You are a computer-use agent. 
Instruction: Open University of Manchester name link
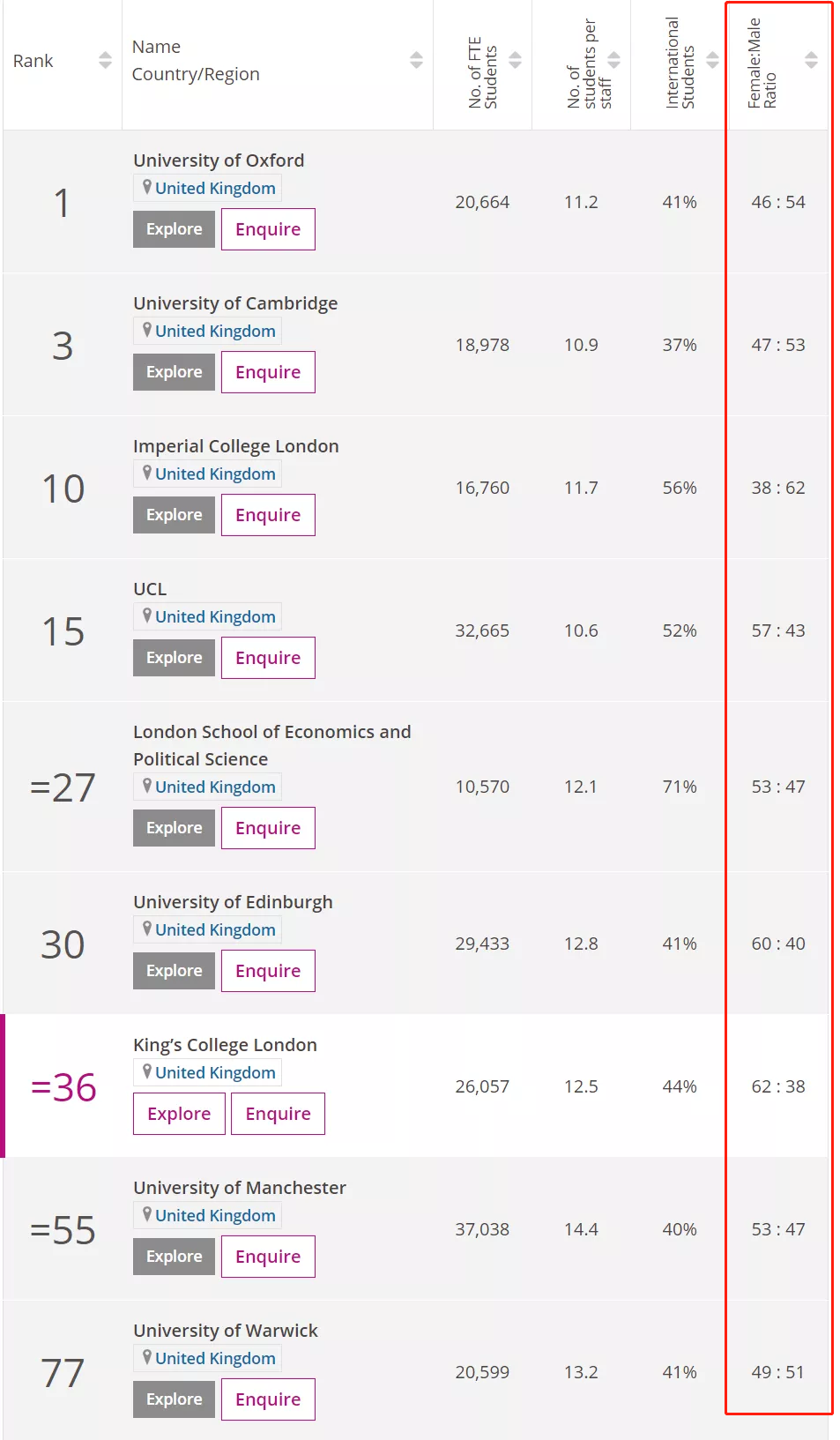[240, 1188]
